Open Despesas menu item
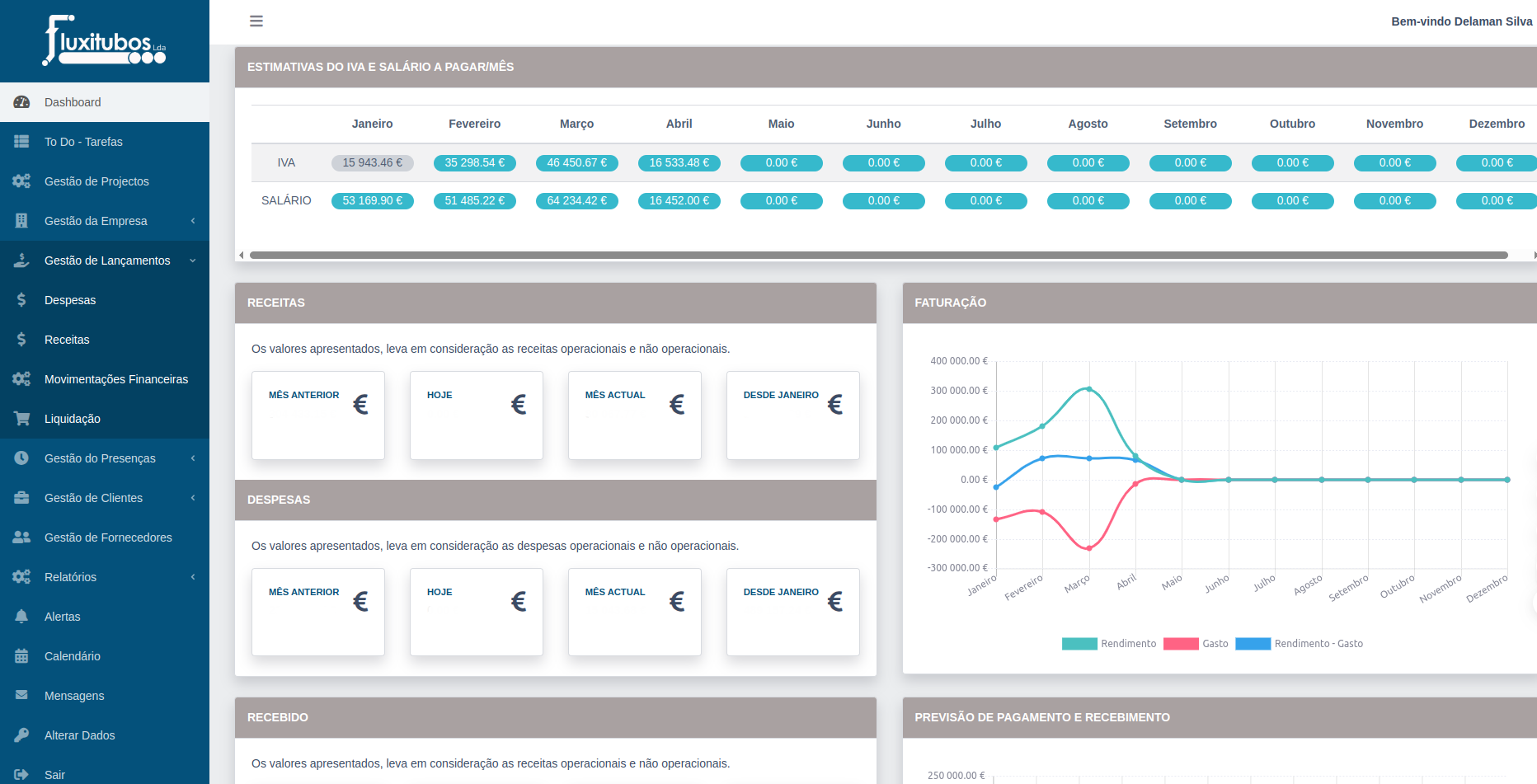1537x784 pixels. 70,300
